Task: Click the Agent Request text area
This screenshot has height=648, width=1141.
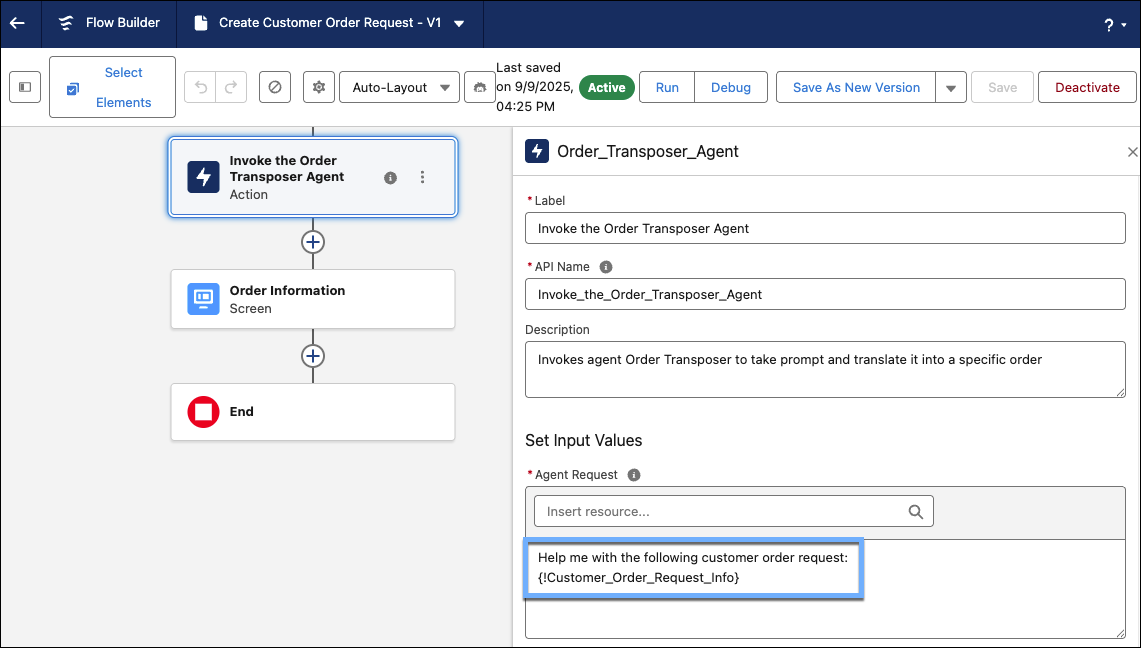Action: tap(825, 589)
